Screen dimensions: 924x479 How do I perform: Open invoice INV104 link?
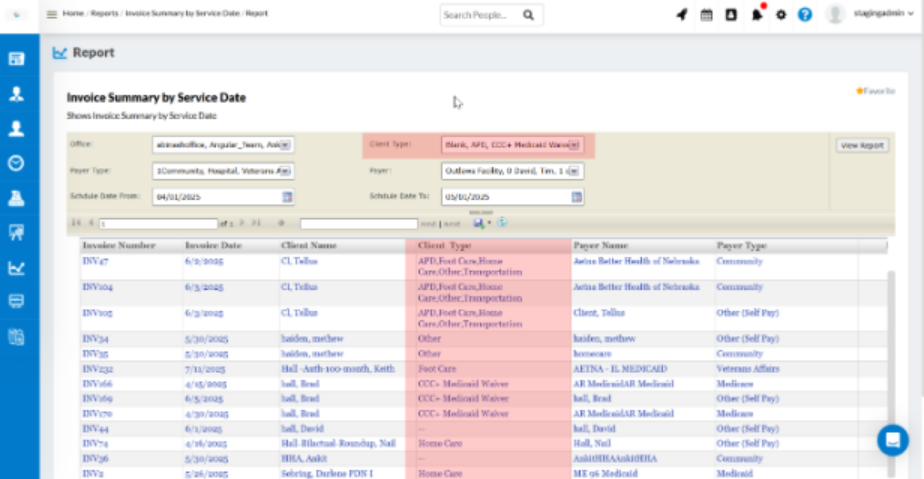(97, 287)
